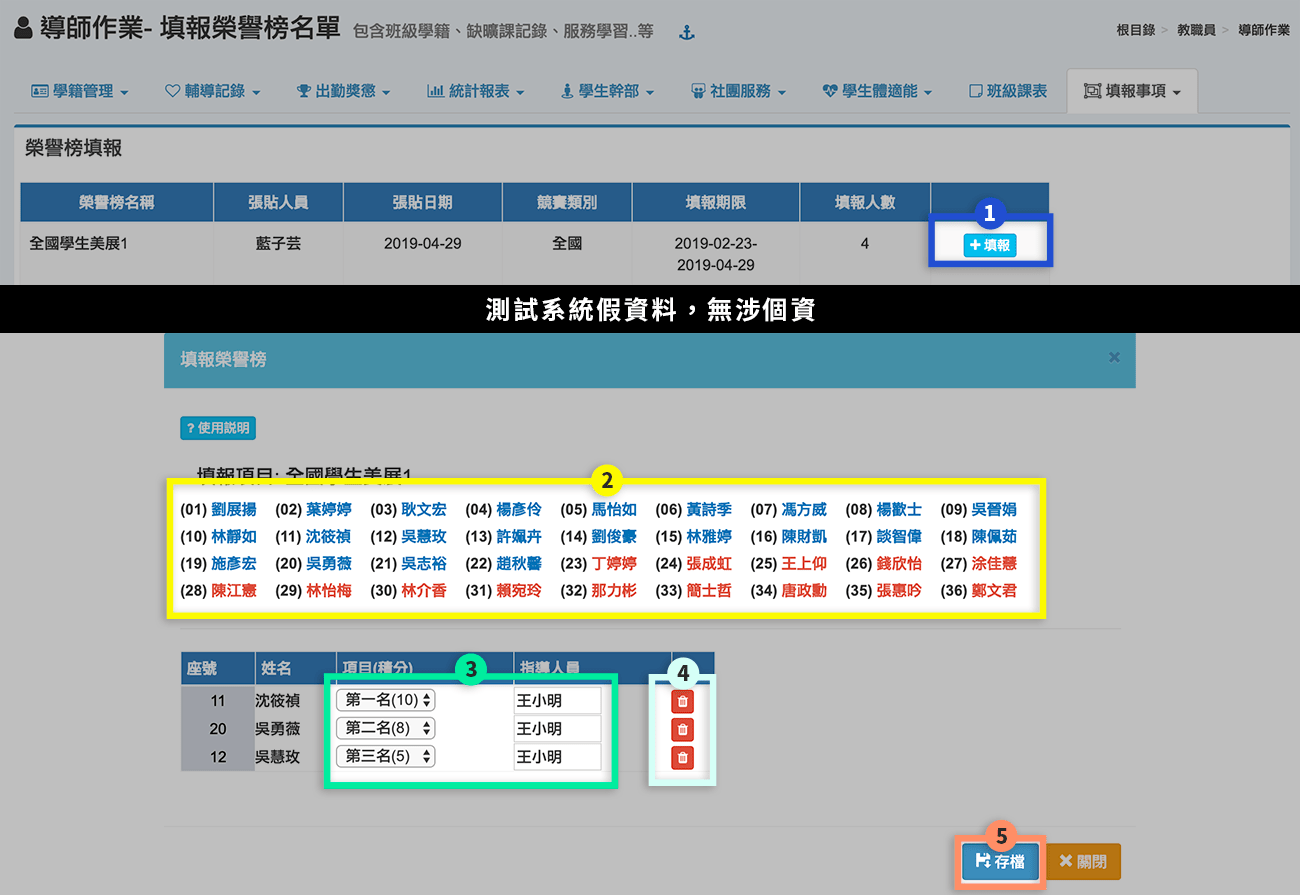Select student (19) 施彥宏

pos(234,563)
